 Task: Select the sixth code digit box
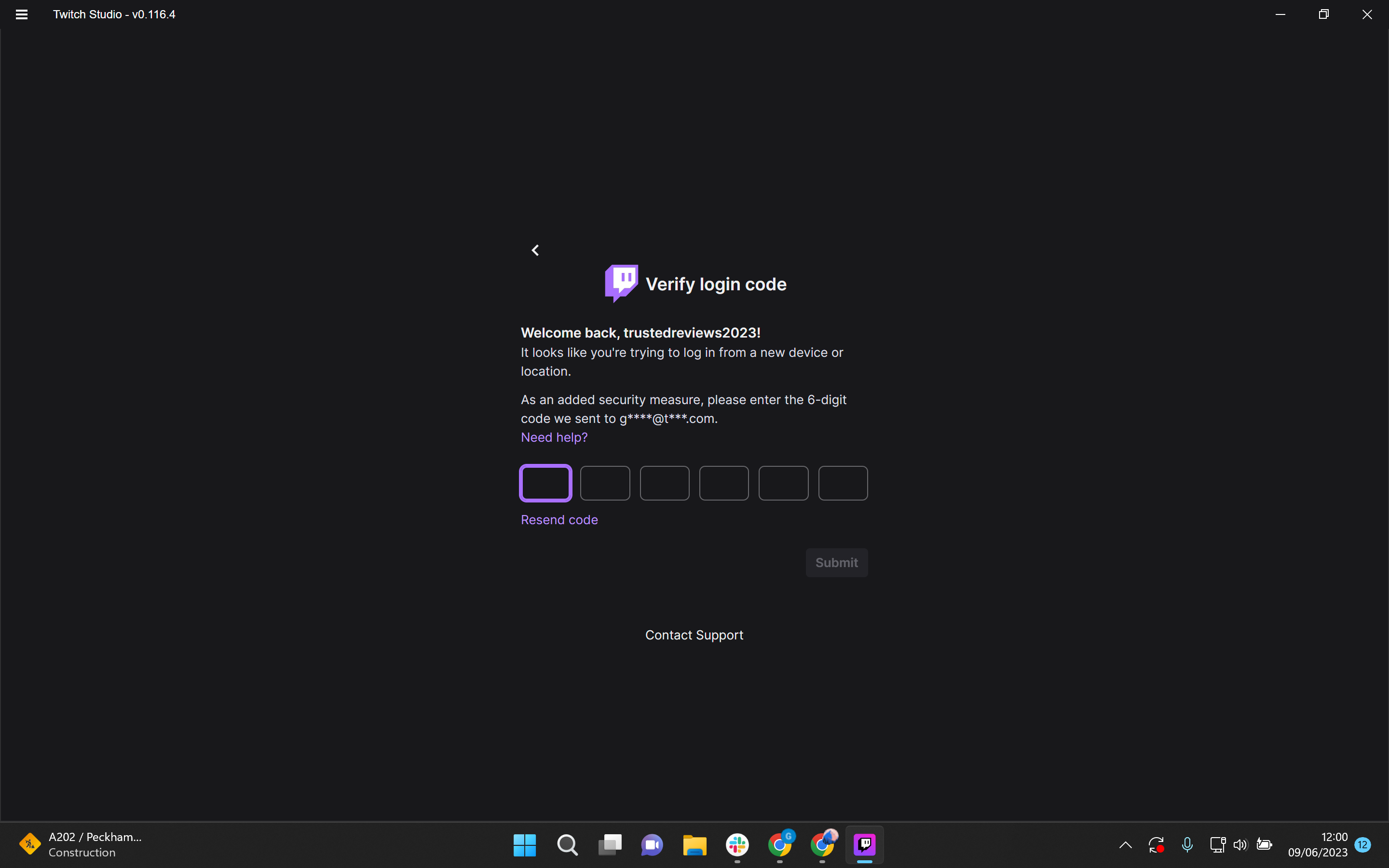point(843,483)
